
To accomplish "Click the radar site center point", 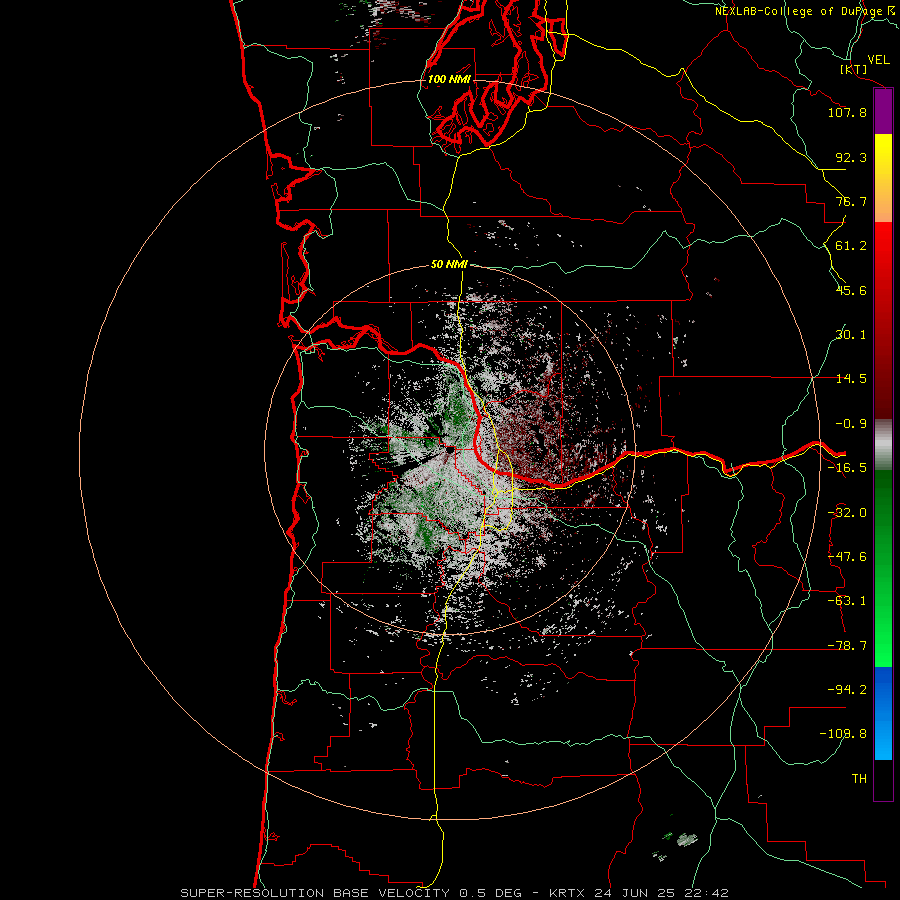I will coord(449,450).
